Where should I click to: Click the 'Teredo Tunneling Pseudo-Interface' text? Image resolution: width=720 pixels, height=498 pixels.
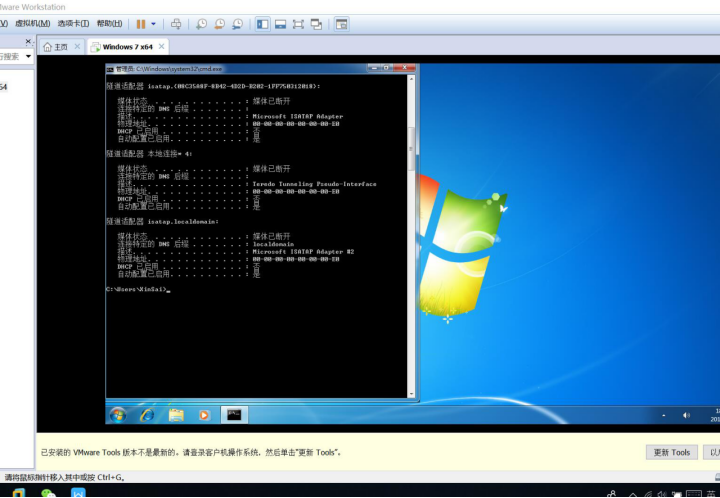pos(315,184)
